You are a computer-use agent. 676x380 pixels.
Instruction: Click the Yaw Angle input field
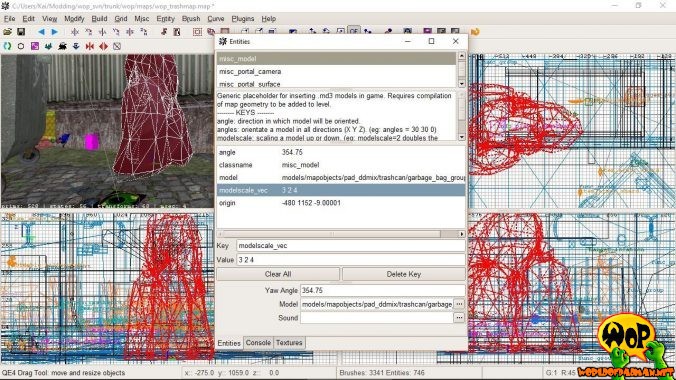pos(382,291)
